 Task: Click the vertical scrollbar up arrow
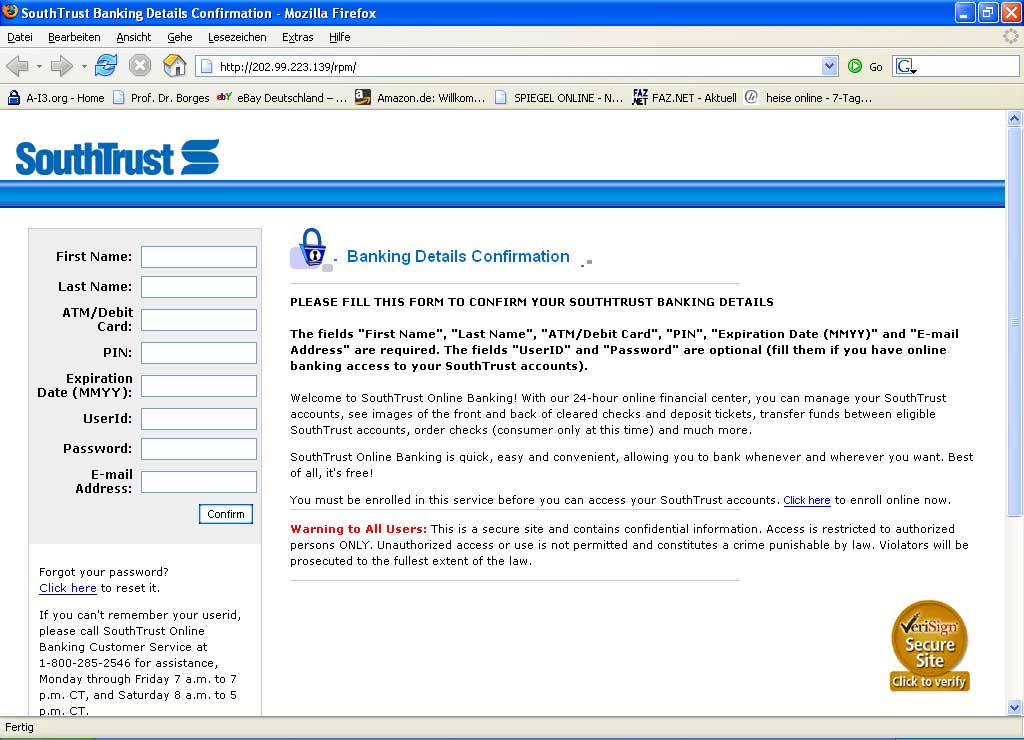[x=1014, y=118]
